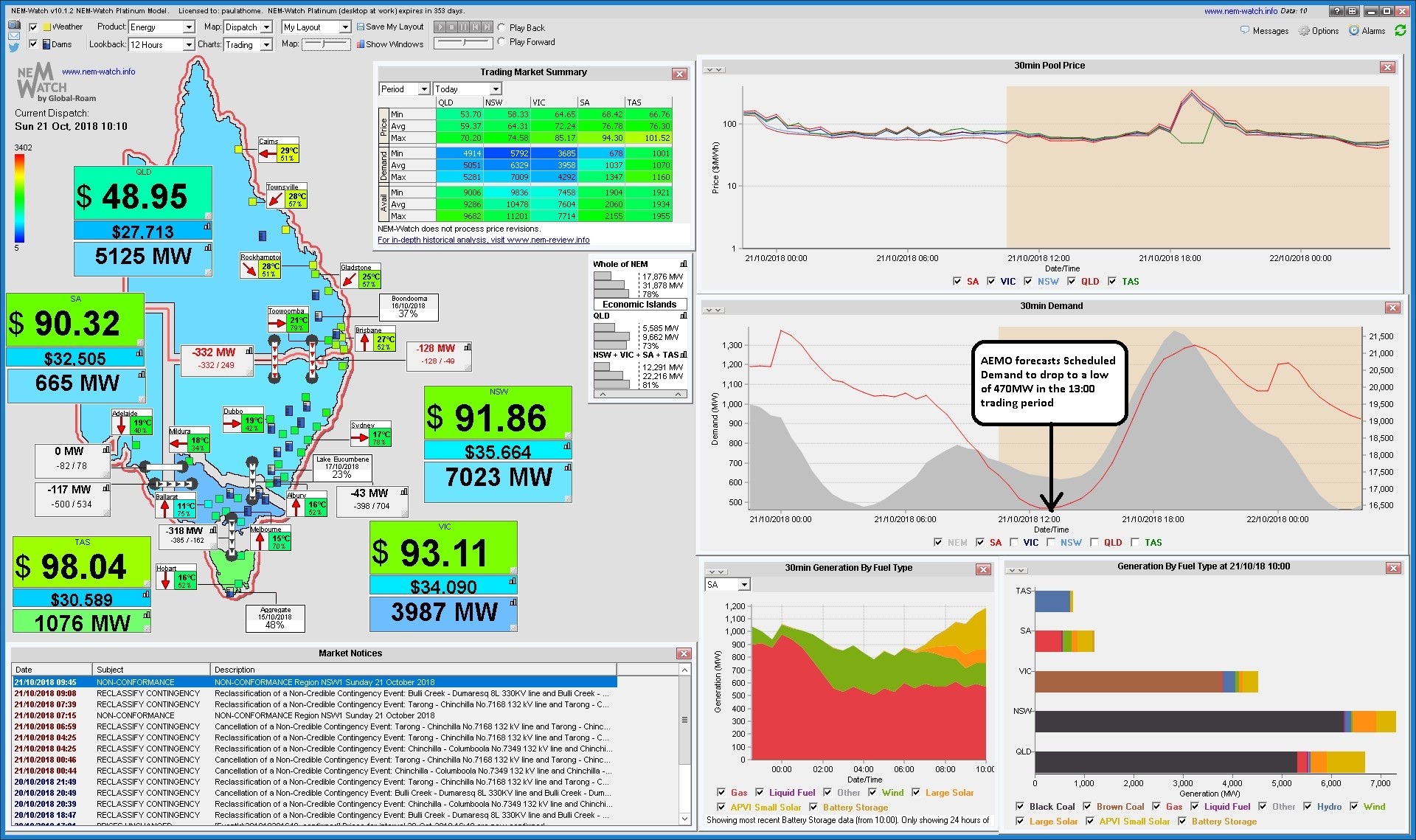Toggle TAS checkbox in 30min Pool Price legend

(1111, 281)
